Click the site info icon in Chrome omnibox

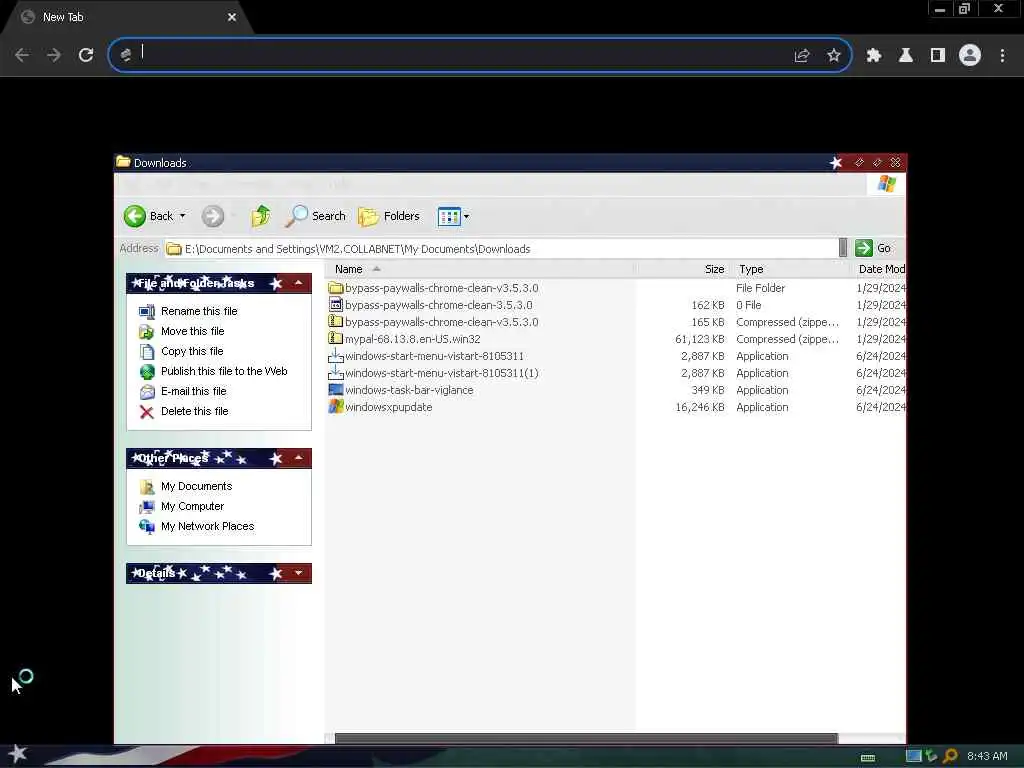126,55
